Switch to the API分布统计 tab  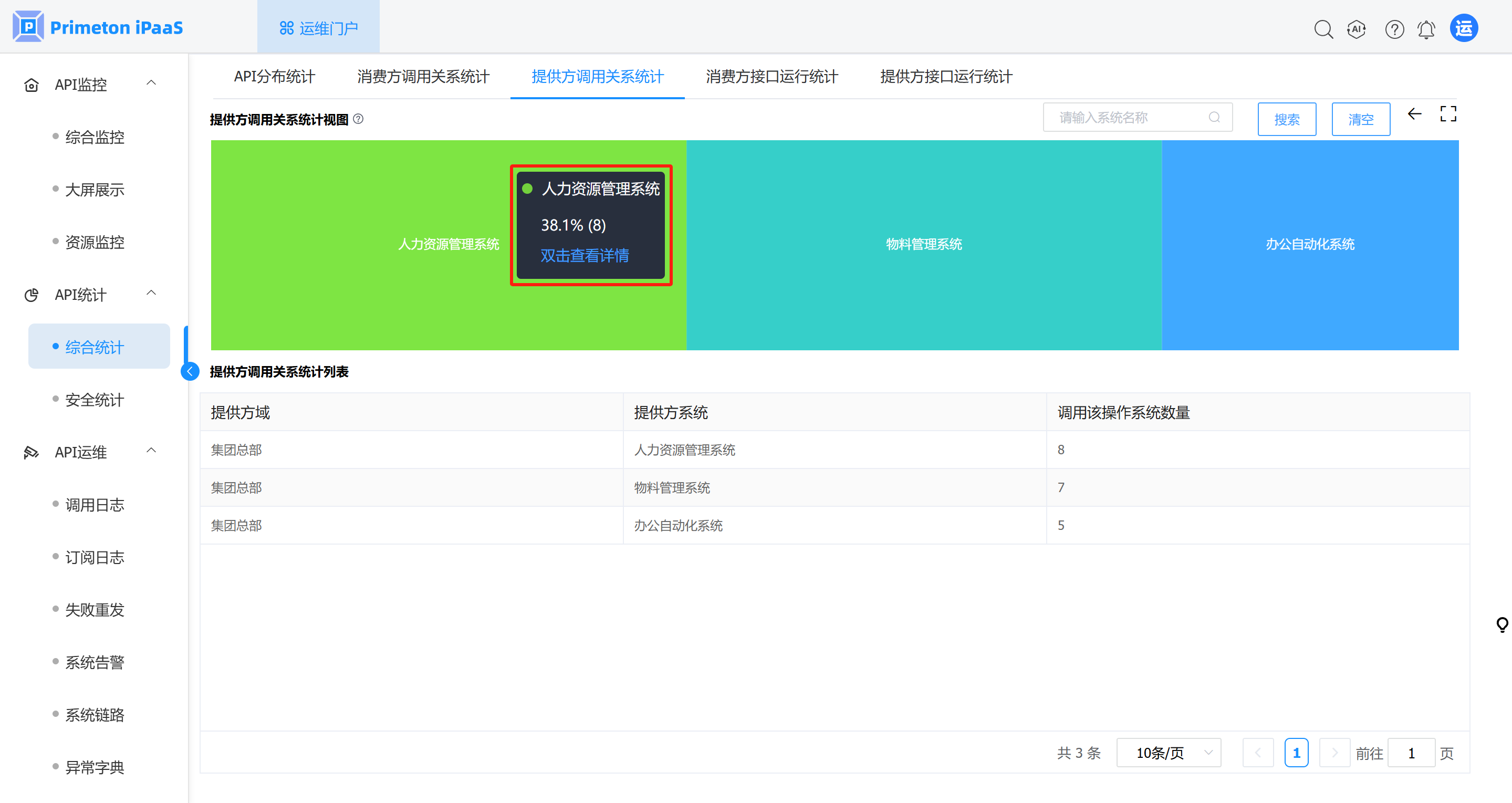click(x=274, y=77)
